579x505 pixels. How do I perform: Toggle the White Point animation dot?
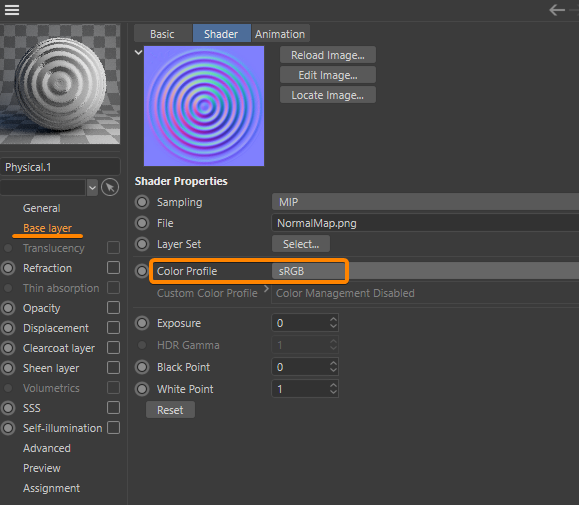142,389
